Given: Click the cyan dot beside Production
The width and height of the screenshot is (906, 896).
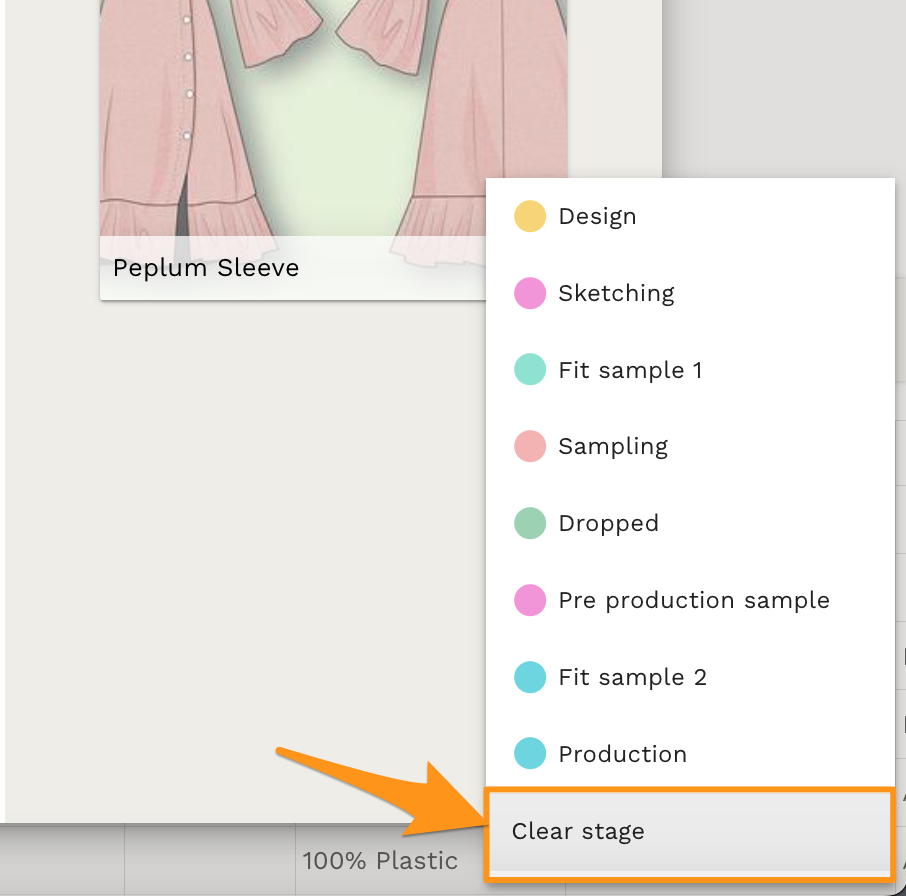Looking at the screenshot, I should click(530, 754).
